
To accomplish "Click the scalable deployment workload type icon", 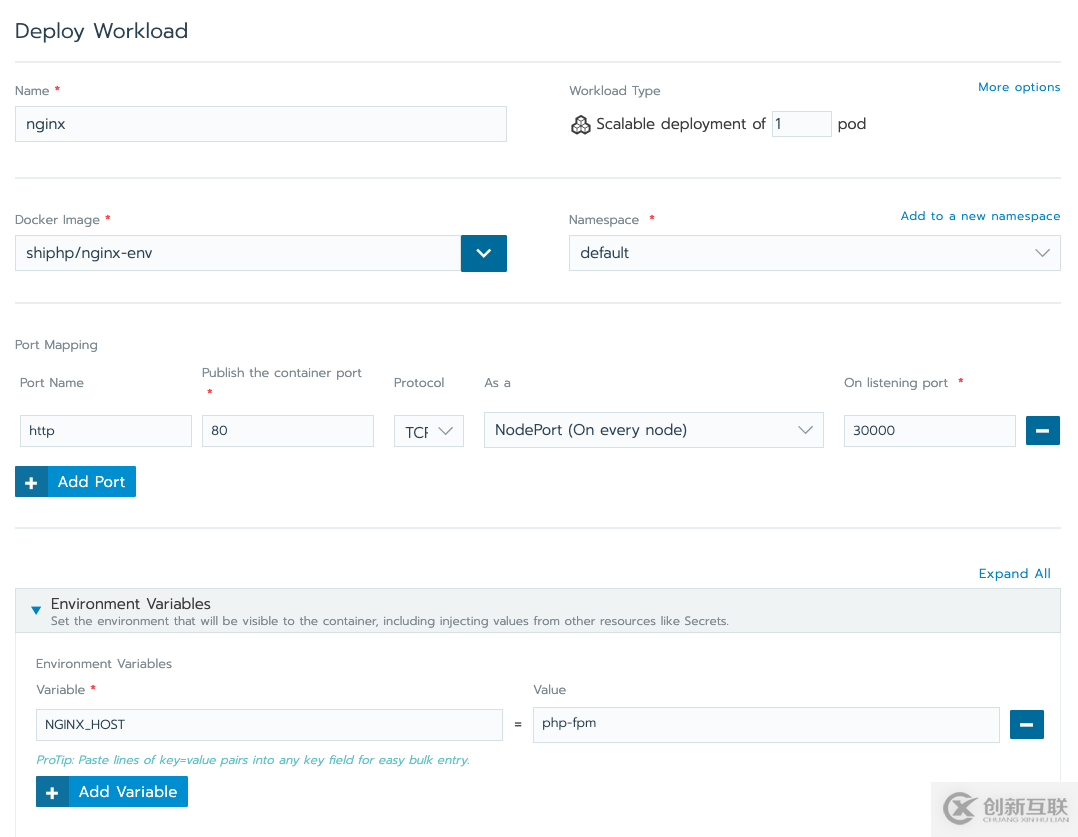I will pos(580,125).
